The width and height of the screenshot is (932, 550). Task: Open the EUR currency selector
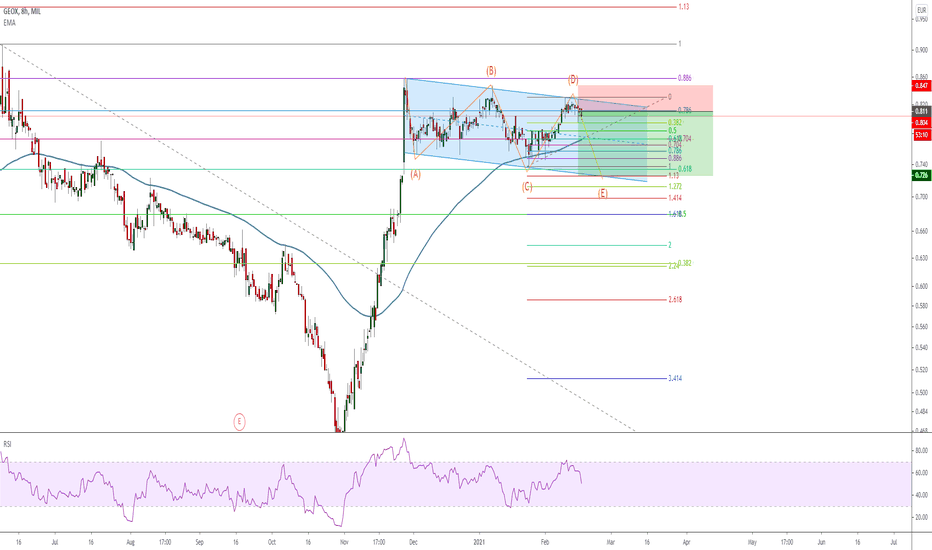point(922,10)
